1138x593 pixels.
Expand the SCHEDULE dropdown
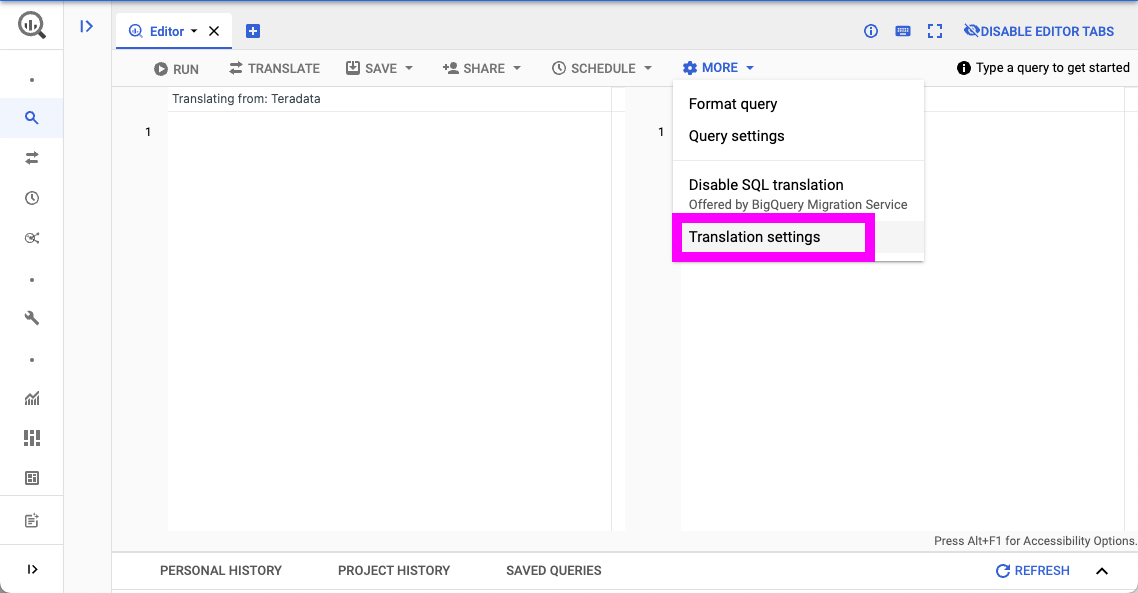(x=648, y=68)
